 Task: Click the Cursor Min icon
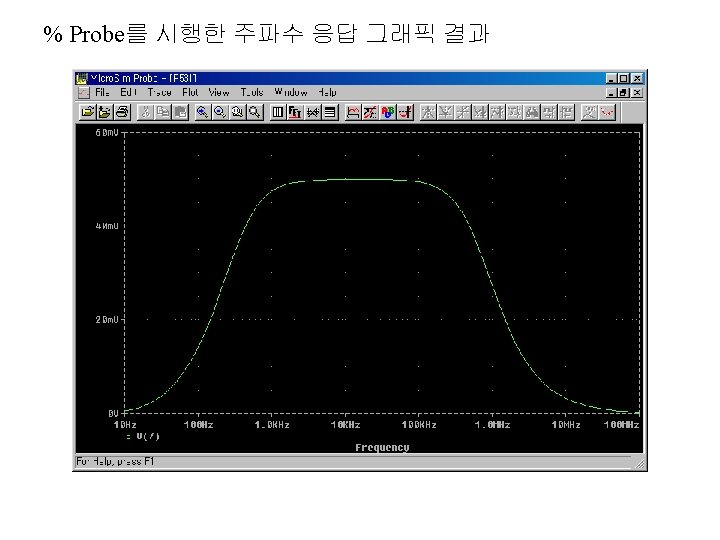(x=480, y=112)
